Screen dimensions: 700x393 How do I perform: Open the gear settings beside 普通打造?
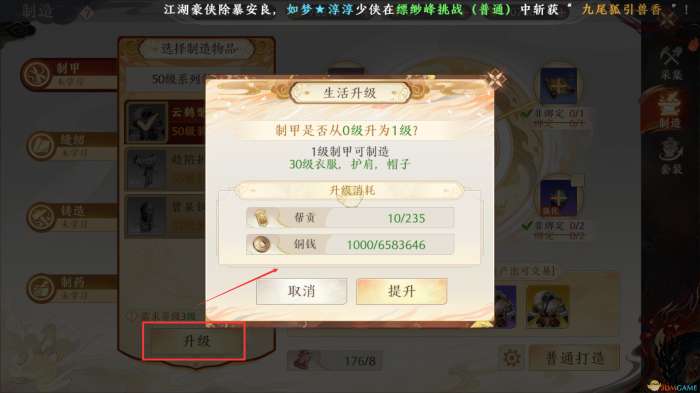(x=512, y=358)
